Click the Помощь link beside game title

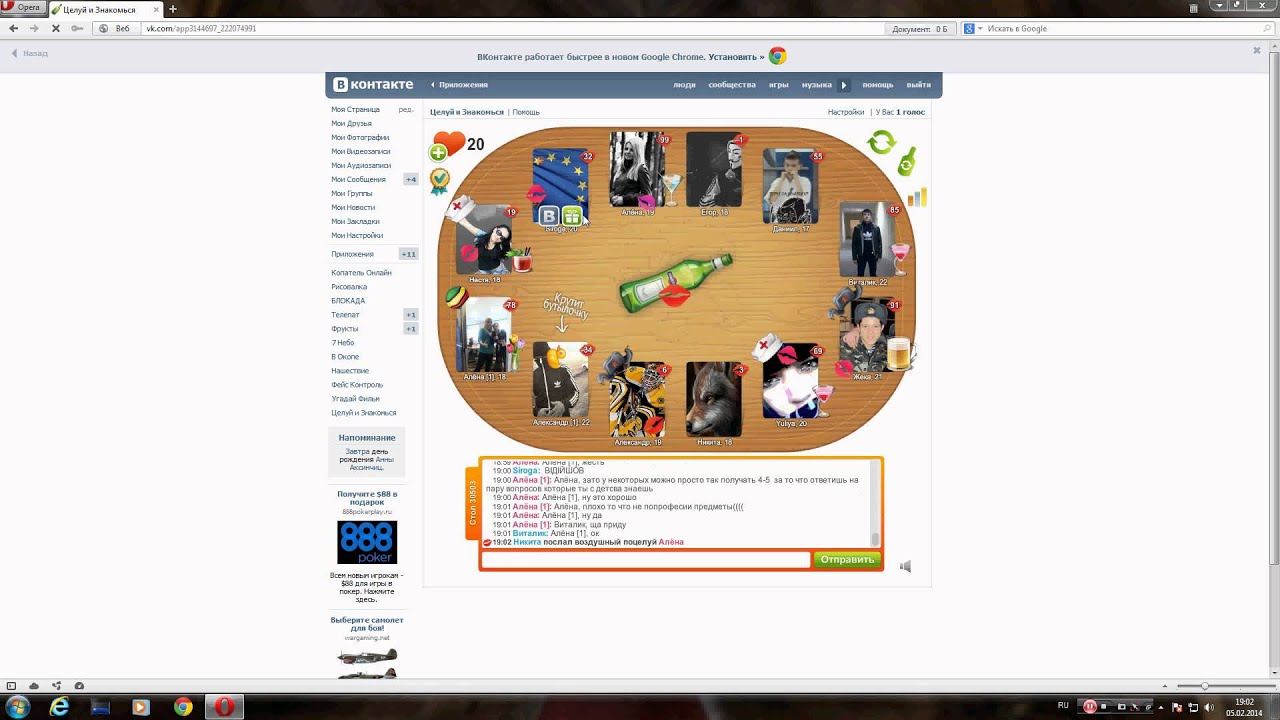tap(526, 112)
